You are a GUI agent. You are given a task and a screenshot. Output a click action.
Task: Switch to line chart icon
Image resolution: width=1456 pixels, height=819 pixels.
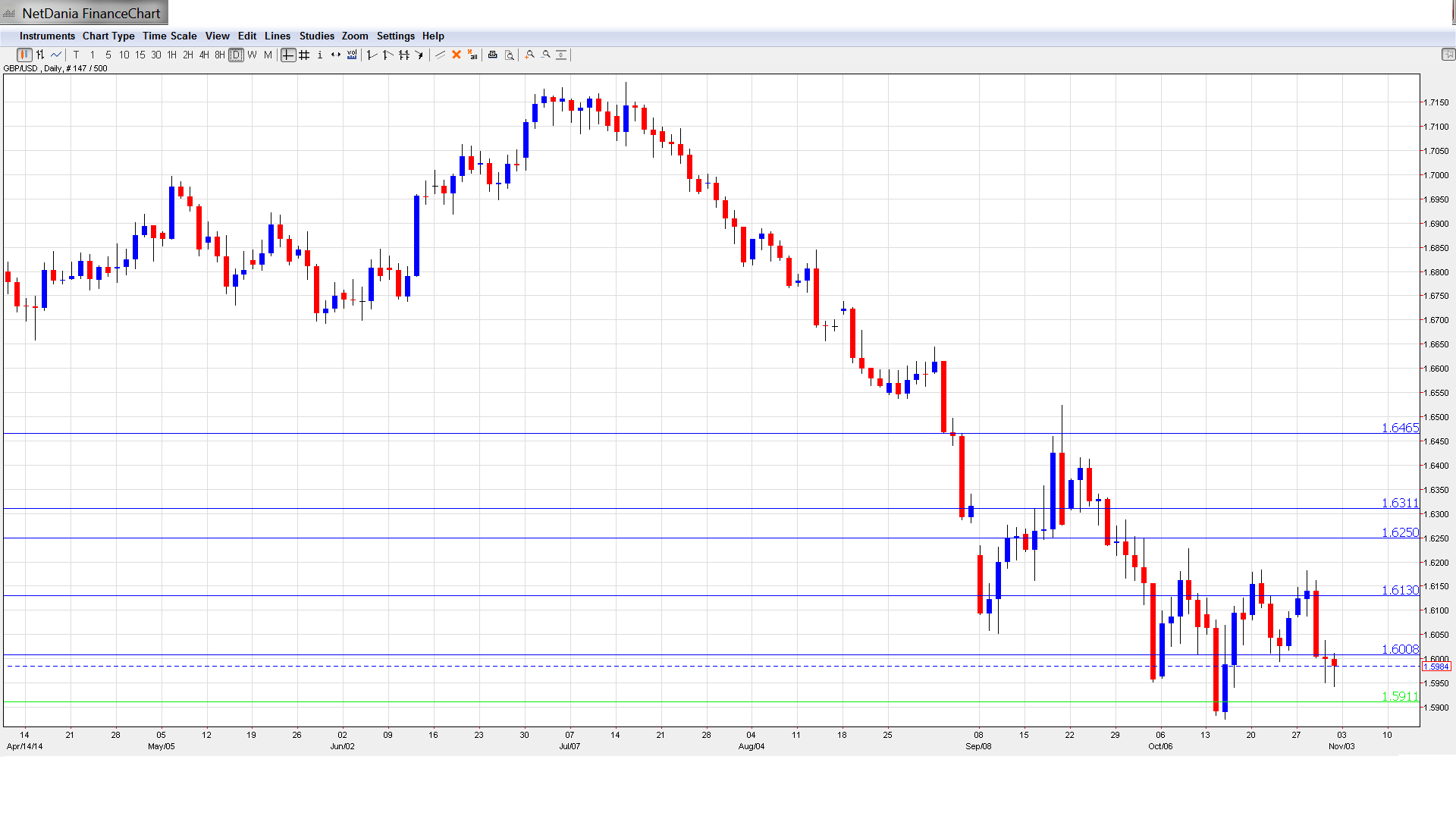(x=56, y=55)
